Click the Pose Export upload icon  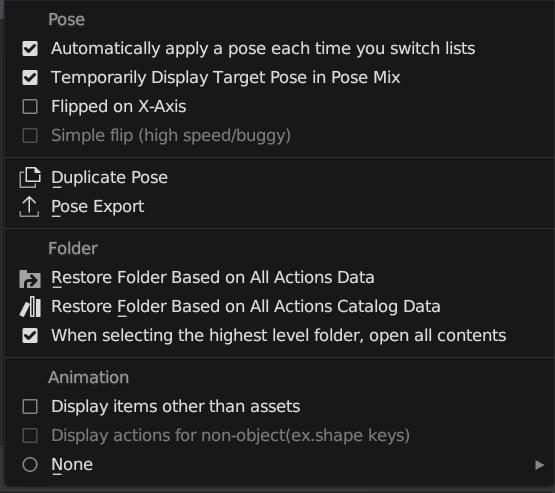(29, 207)
